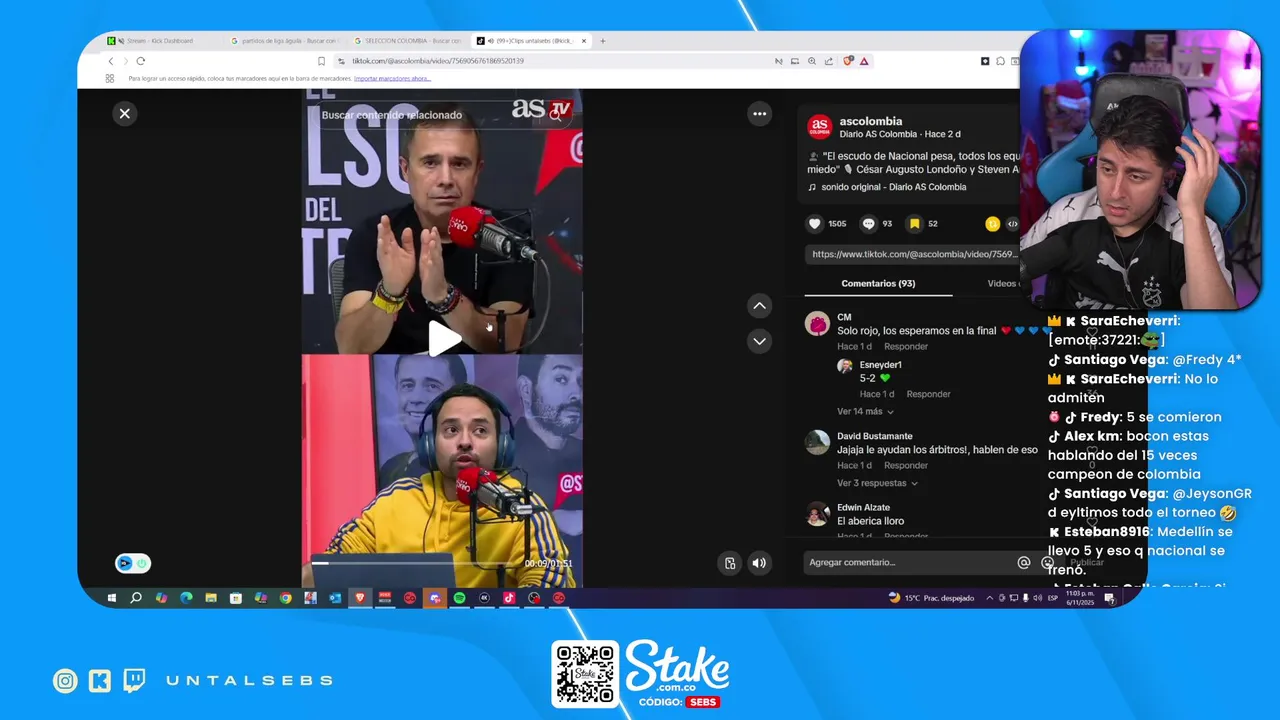
Task: Click the yellow repost icon
Action: [992, 224]
